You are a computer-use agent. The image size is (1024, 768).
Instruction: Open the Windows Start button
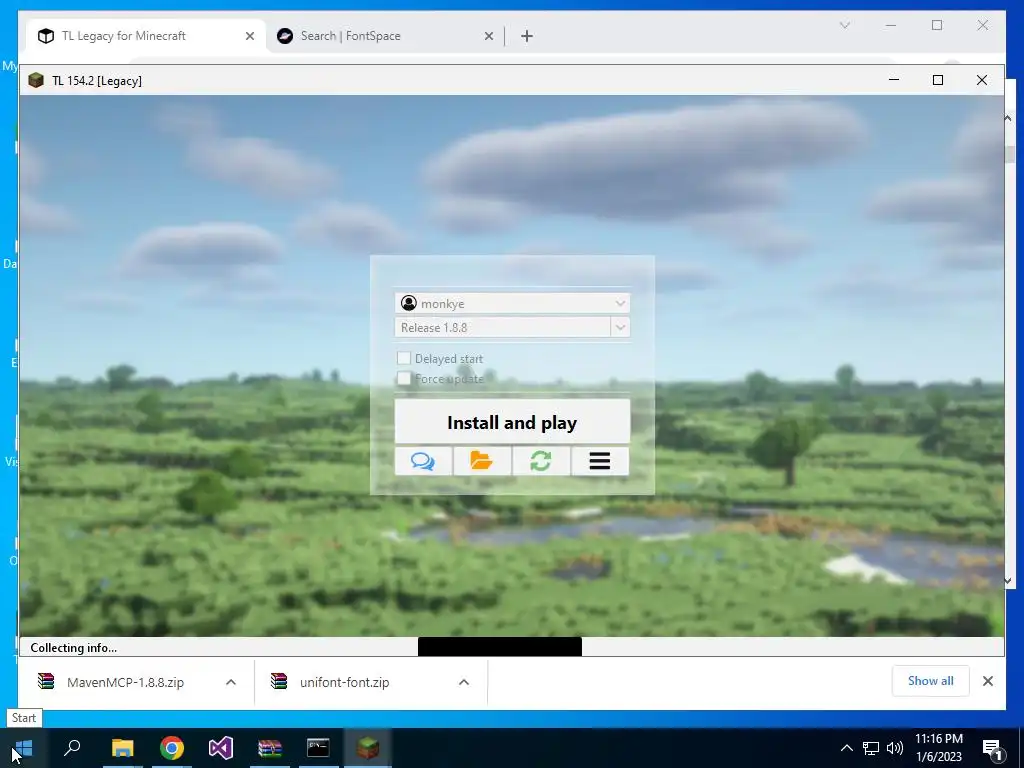[x=24, y=748]
